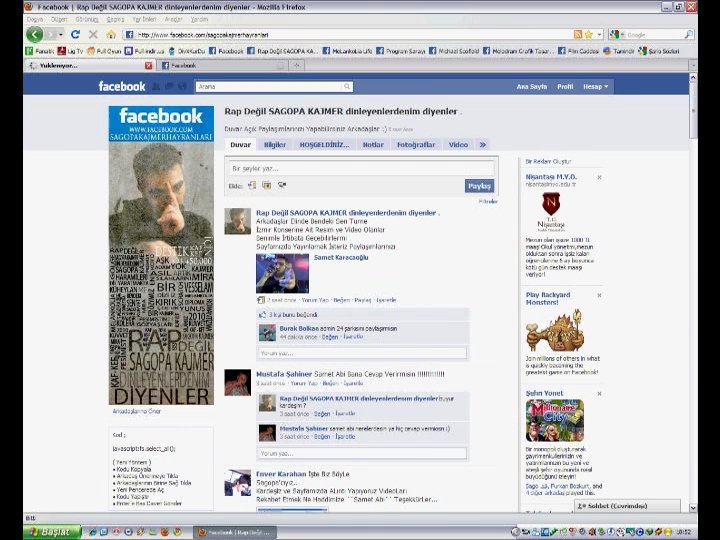Click the search magnifier in Google box
This screenshot has width=720, height=540.
(688, 34)
